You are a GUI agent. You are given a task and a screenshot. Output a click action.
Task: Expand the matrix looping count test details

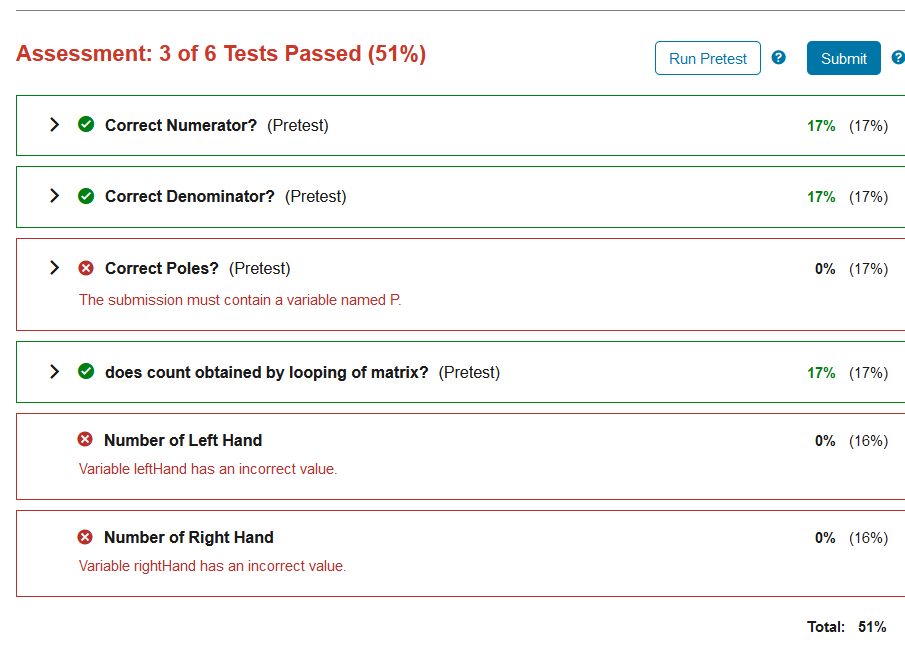[x=54, y=371]
